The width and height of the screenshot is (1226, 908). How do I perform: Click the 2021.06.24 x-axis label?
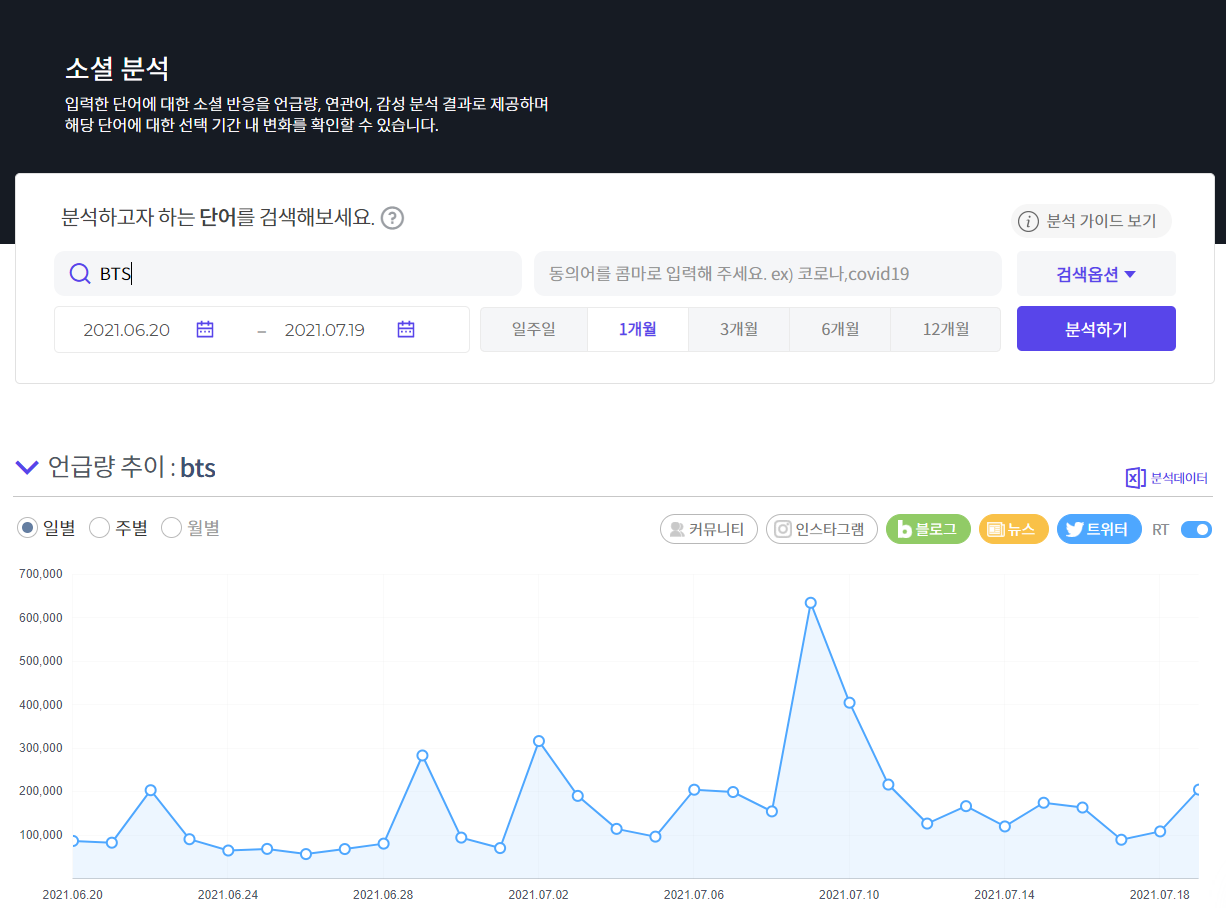pos(228,895)
